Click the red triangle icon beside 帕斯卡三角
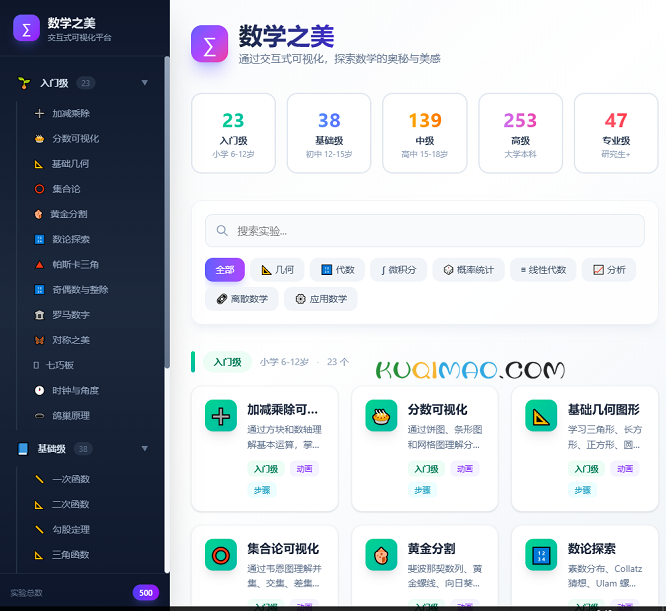The width and height of the screenshot is (666, 611). tap(39, 265)
